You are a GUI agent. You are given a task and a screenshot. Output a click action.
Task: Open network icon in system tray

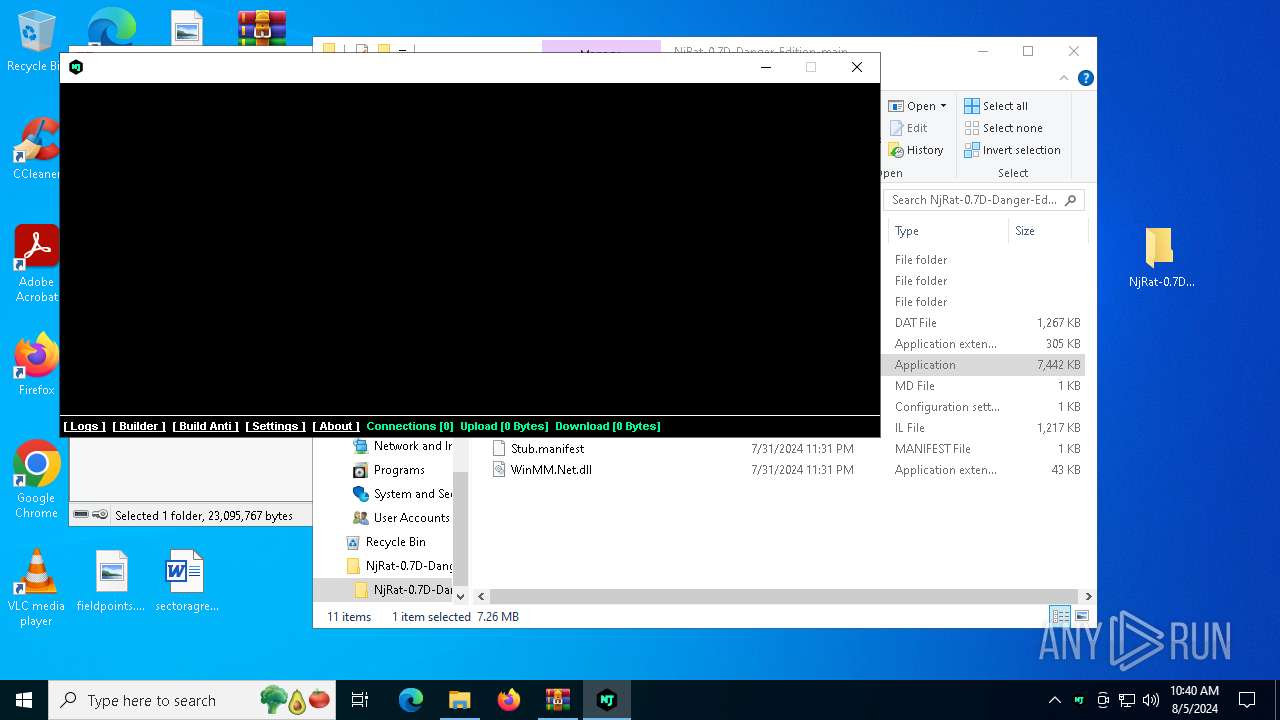click(x=1127, y=700)
